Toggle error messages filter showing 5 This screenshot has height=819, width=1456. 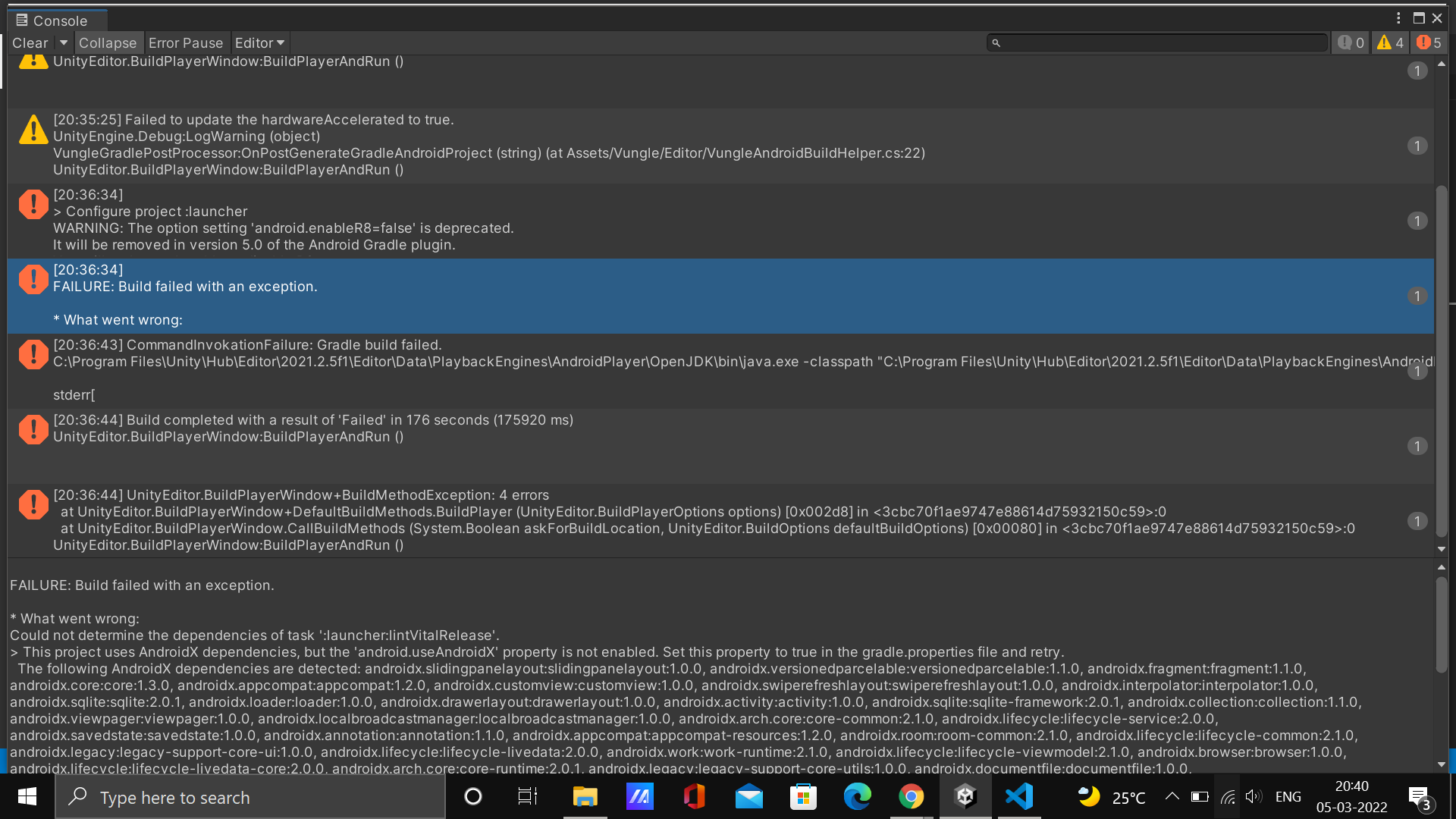(x=1429, y=43)
